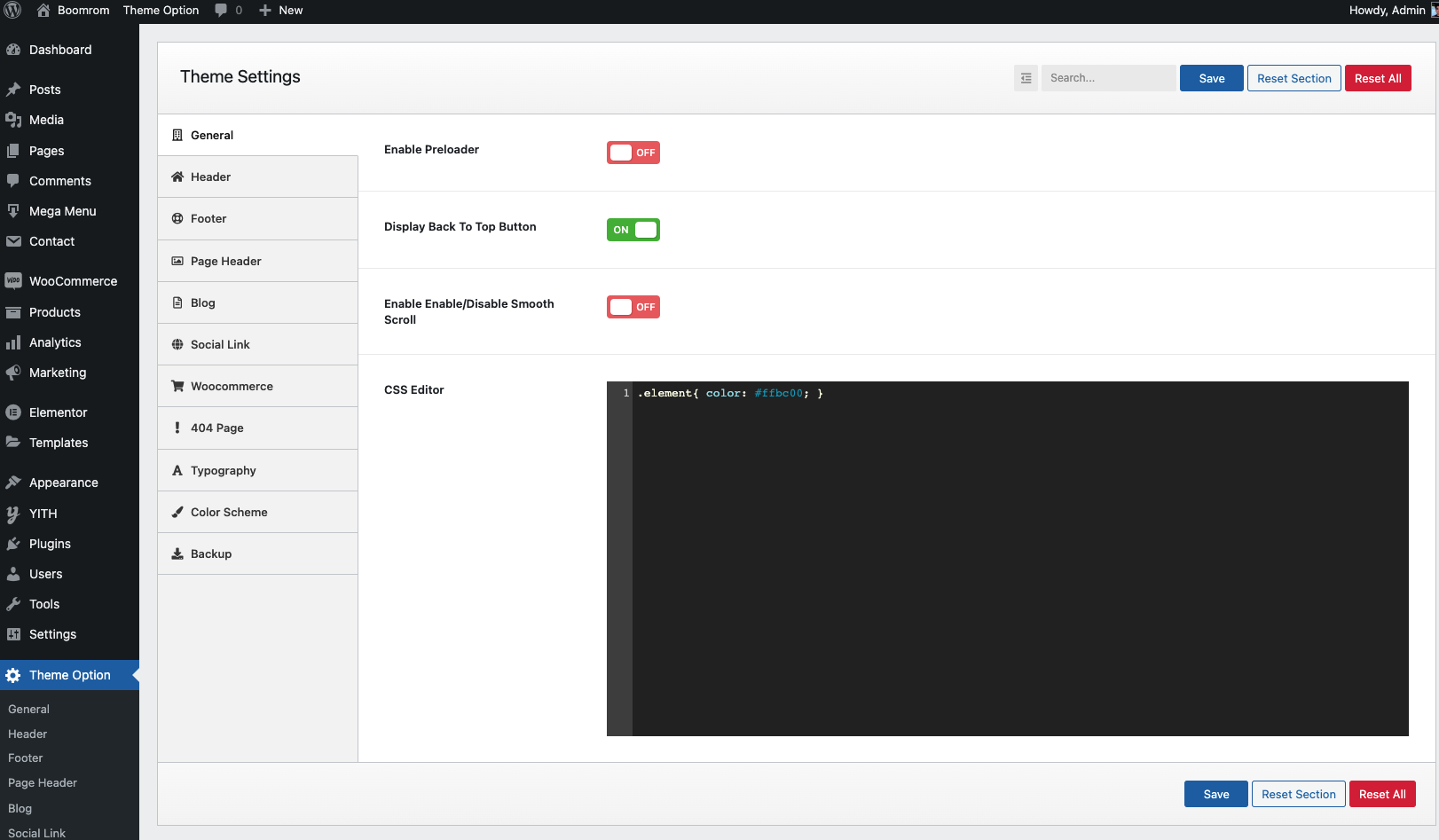
Task: Click the Media icon in sidebar
Action: [13, 120]
